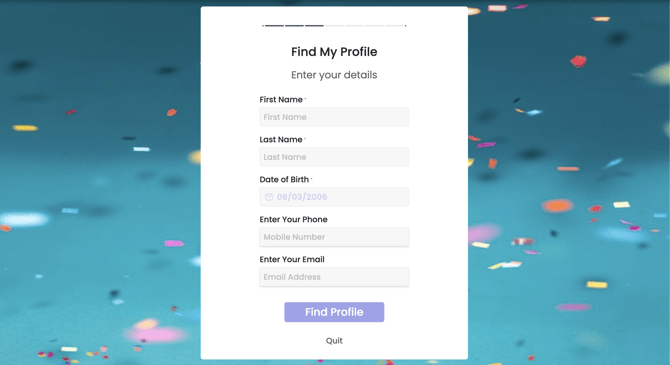Select the last unfilled progress step
The width and height of the screenshot is (670, 365).
coord(394,26)
